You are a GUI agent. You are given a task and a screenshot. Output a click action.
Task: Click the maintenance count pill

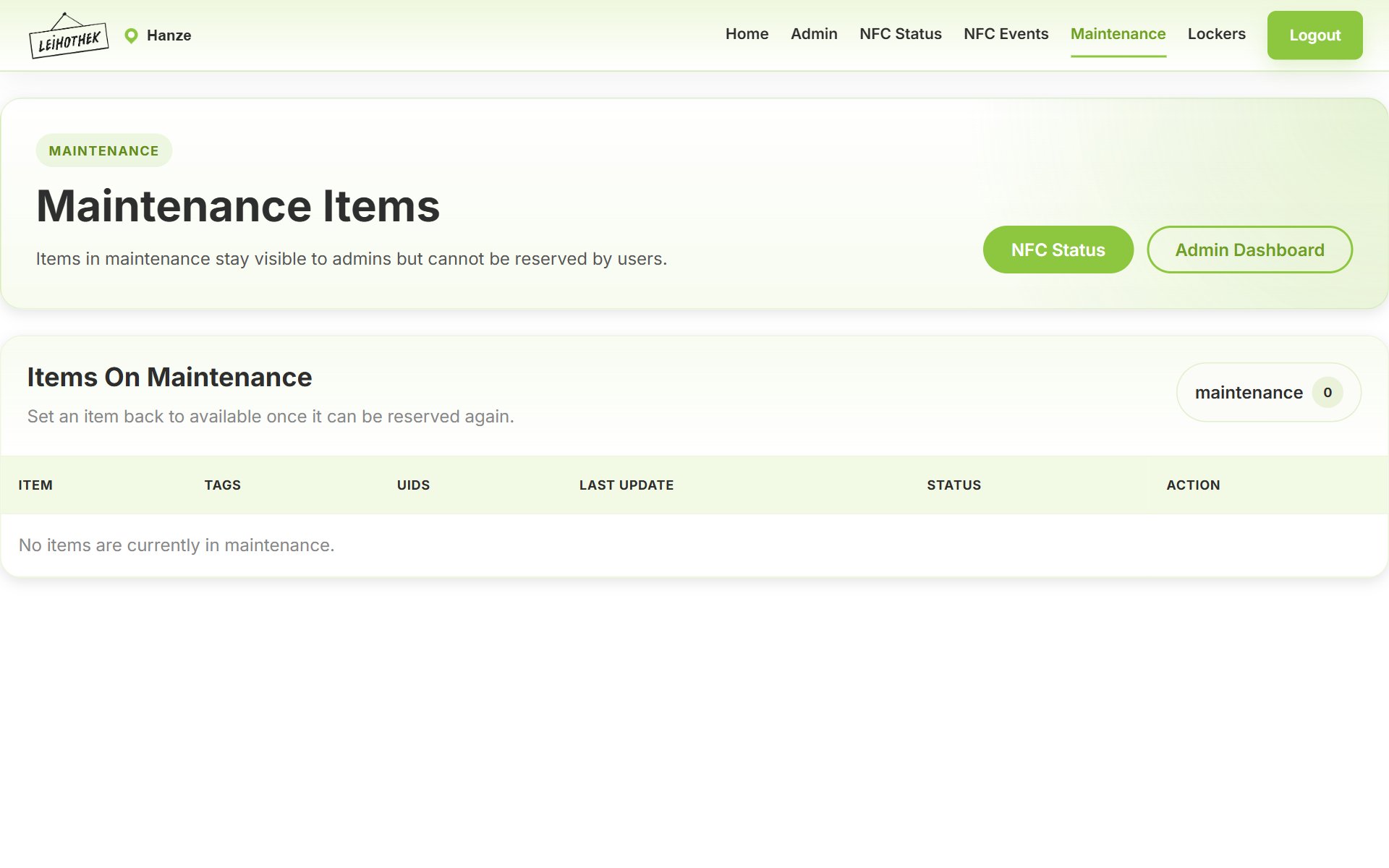point(1268,392)
